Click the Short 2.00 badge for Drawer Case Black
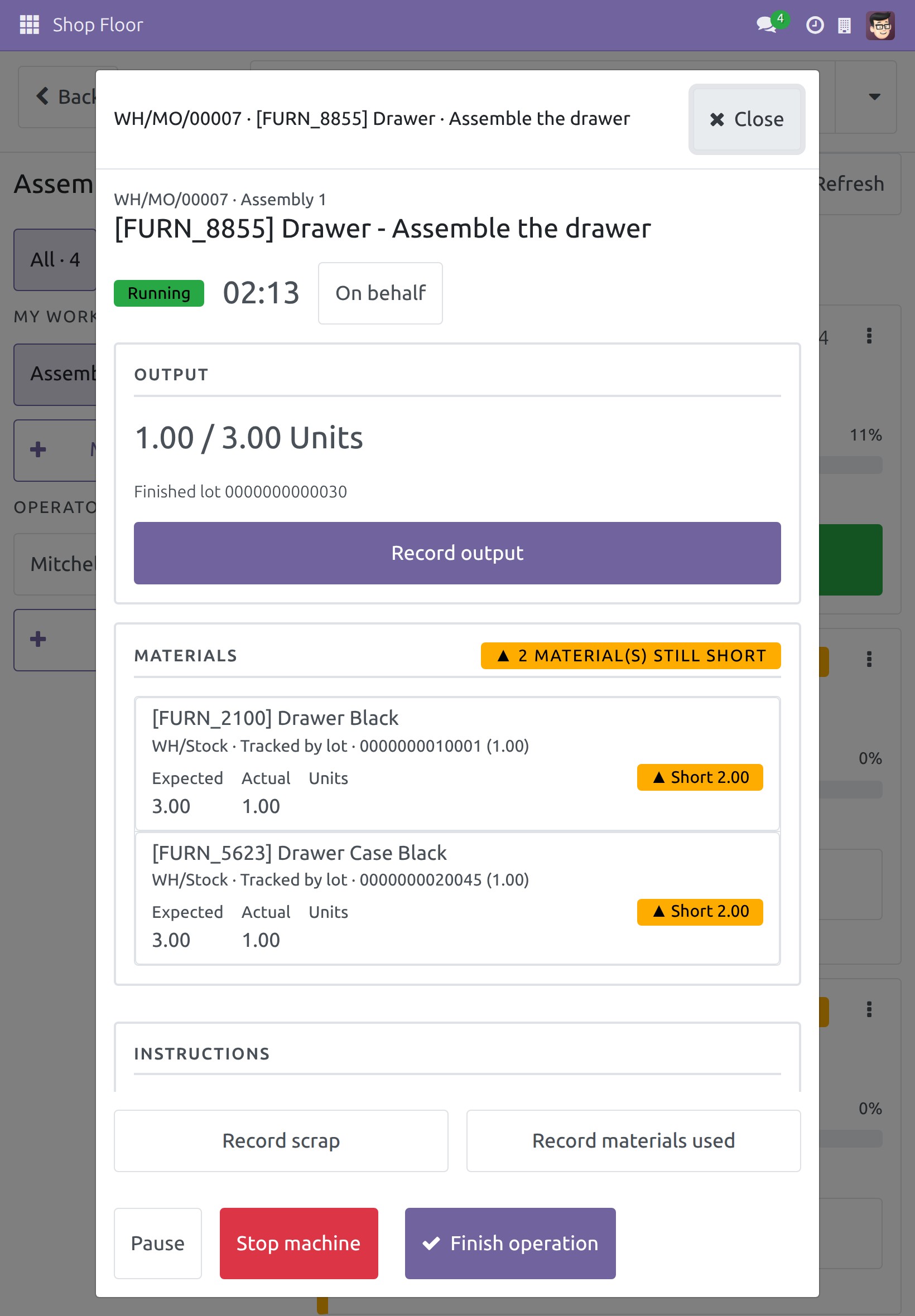 coord(700,912)
